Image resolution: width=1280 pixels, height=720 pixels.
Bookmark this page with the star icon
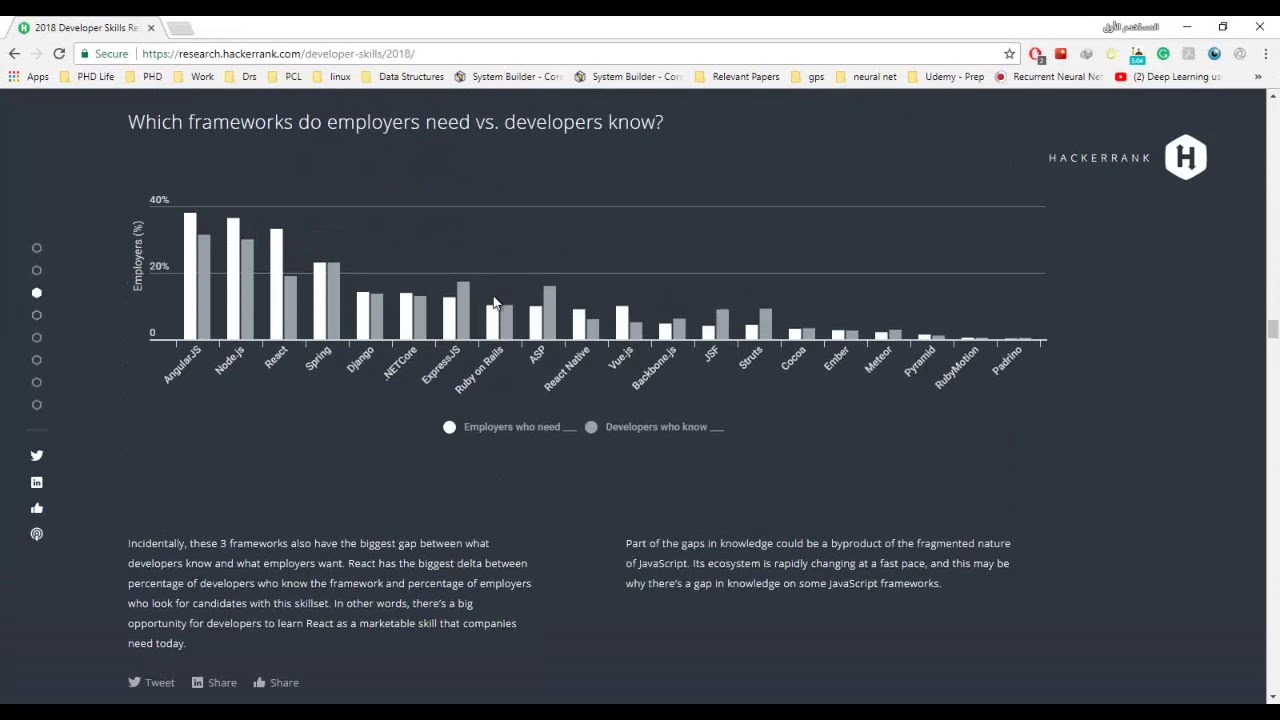coord(1009,54)
